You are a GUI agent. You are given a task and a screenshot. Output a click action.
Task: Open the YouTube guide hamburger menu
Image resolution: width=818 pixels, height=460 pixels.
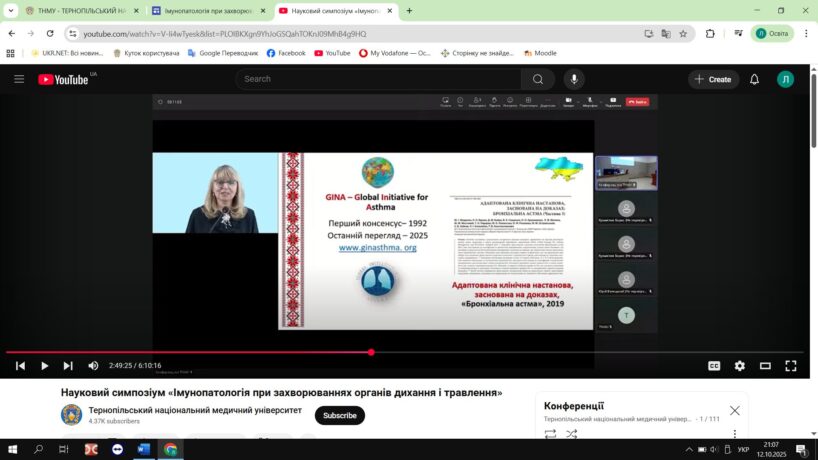pos(19,79)
